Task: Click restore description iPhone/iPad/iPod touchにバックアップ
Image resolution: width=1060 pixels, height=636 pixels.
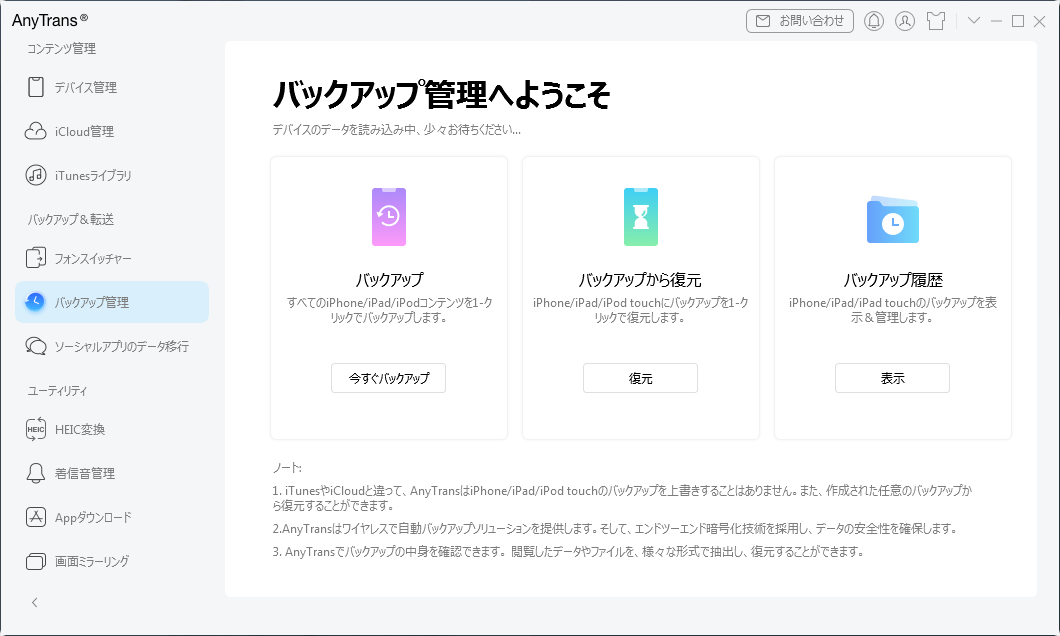Action: [640, 310]
